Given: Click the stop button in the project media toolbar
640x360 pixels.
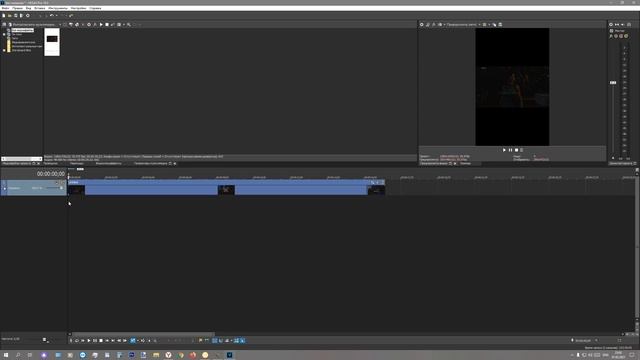Looking at the screenshot, I should 107,24.
